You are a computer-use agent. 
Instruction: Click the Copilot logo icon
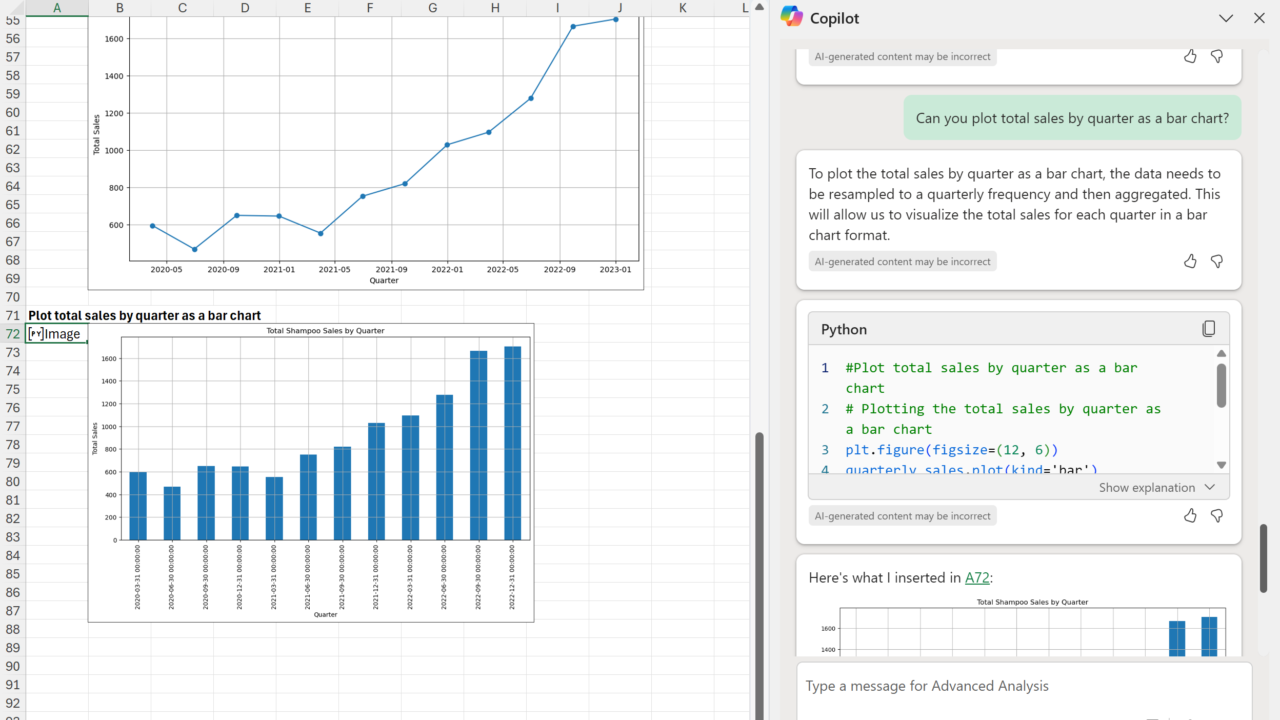coord(791,17)
